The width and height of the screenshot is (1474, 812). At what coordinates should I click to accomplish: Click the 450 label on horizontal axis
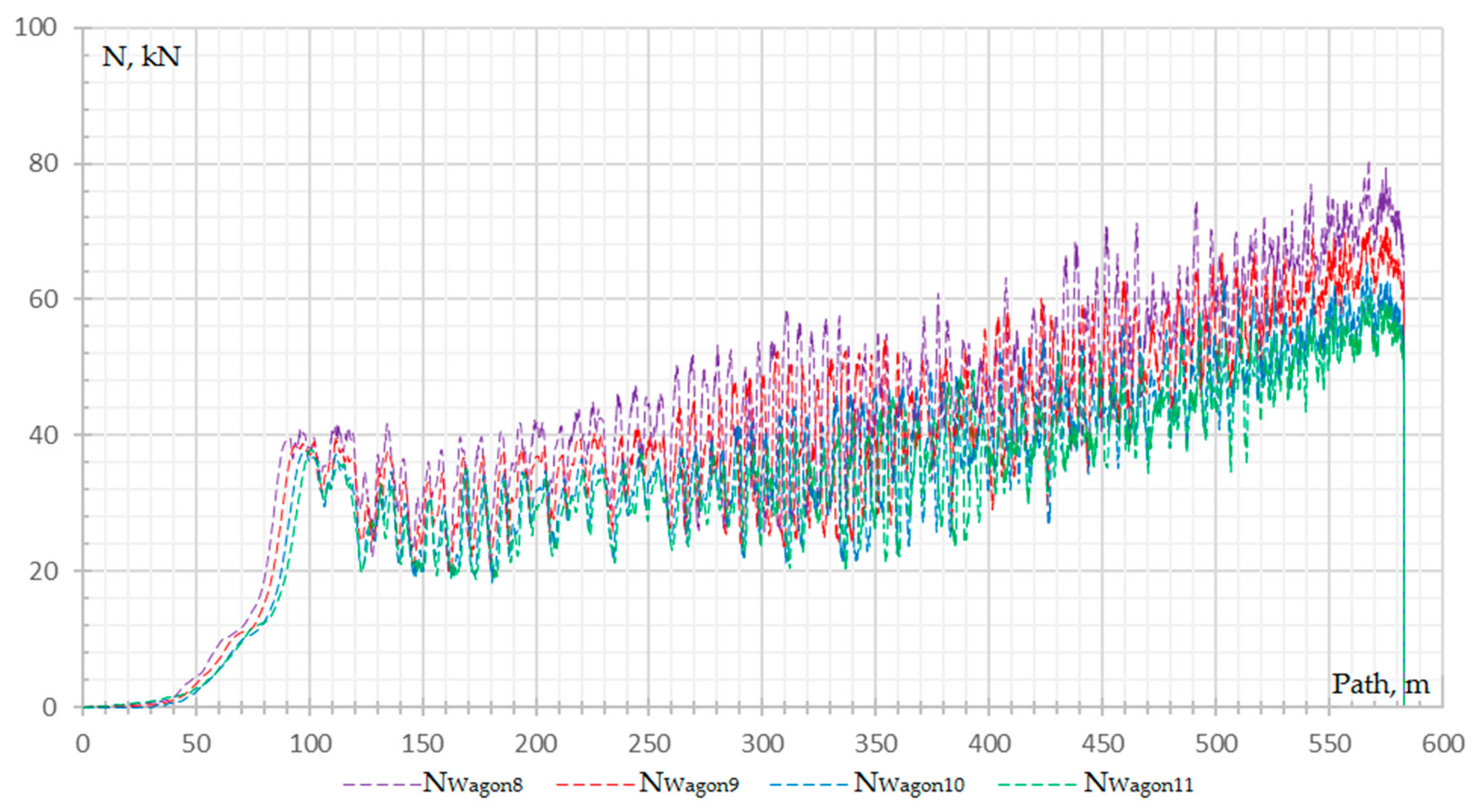click(1103, 744)
